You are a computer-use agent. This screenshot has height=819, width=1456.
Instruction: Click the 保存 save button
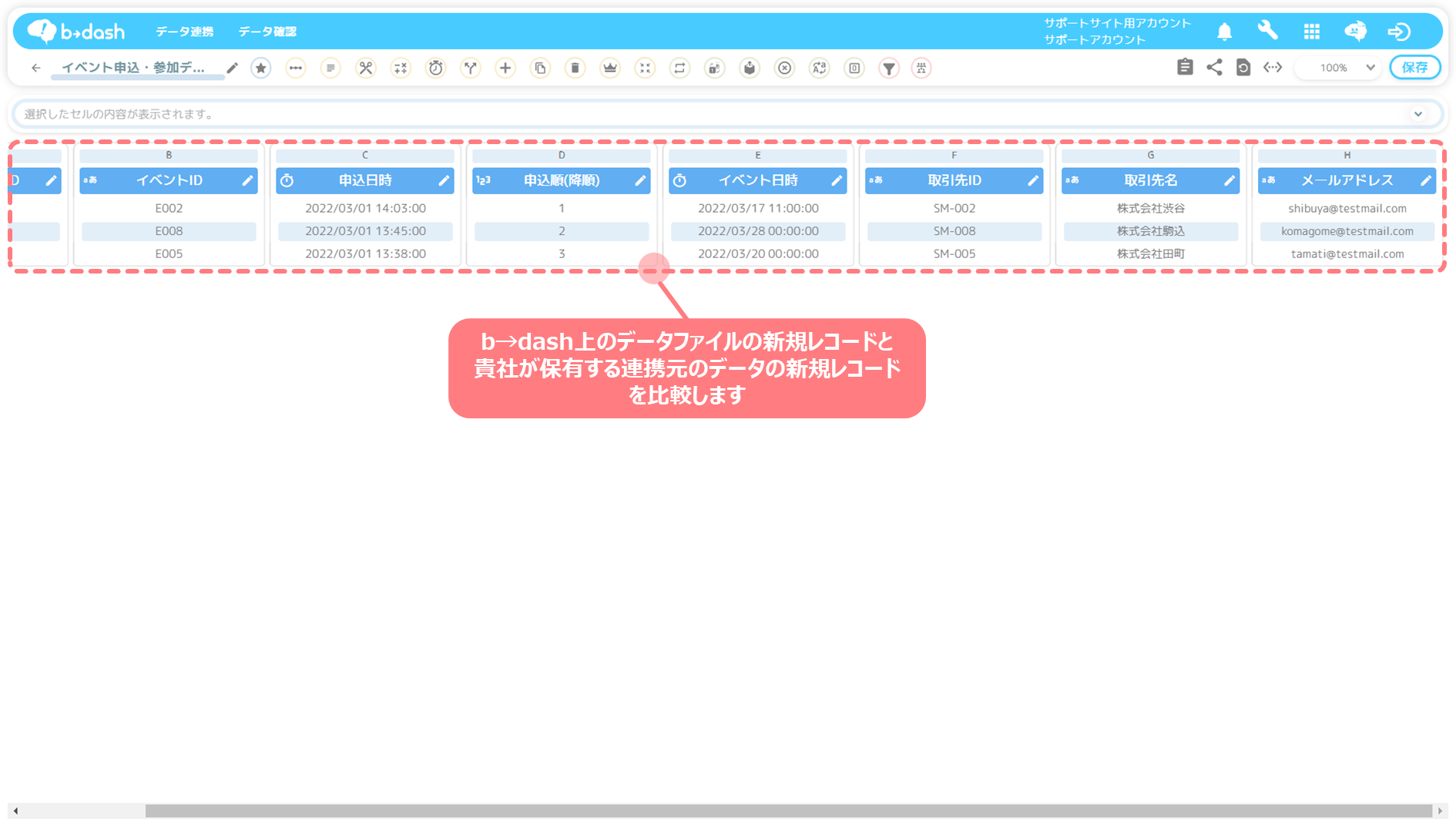point(1414,68)
